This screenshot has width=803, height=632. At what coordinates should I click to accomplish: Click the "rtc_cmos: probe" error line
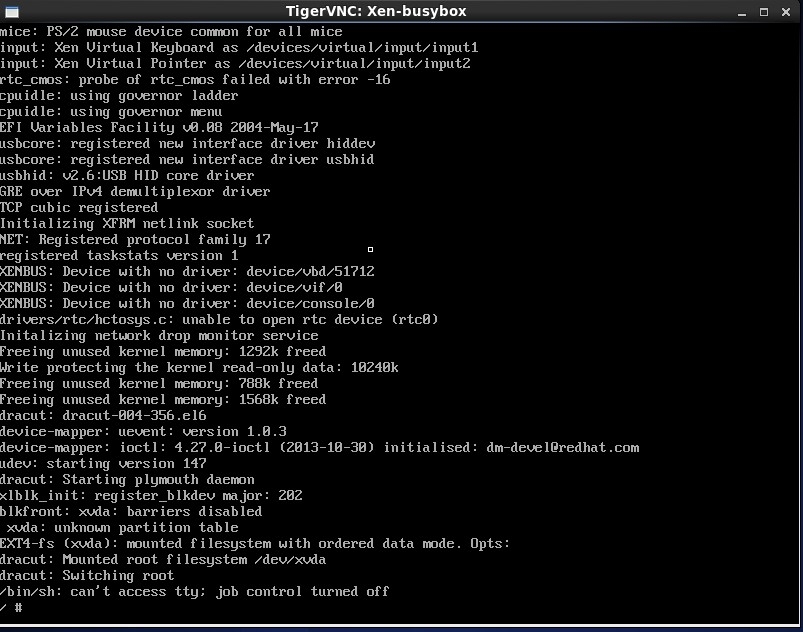click(195, 79)
